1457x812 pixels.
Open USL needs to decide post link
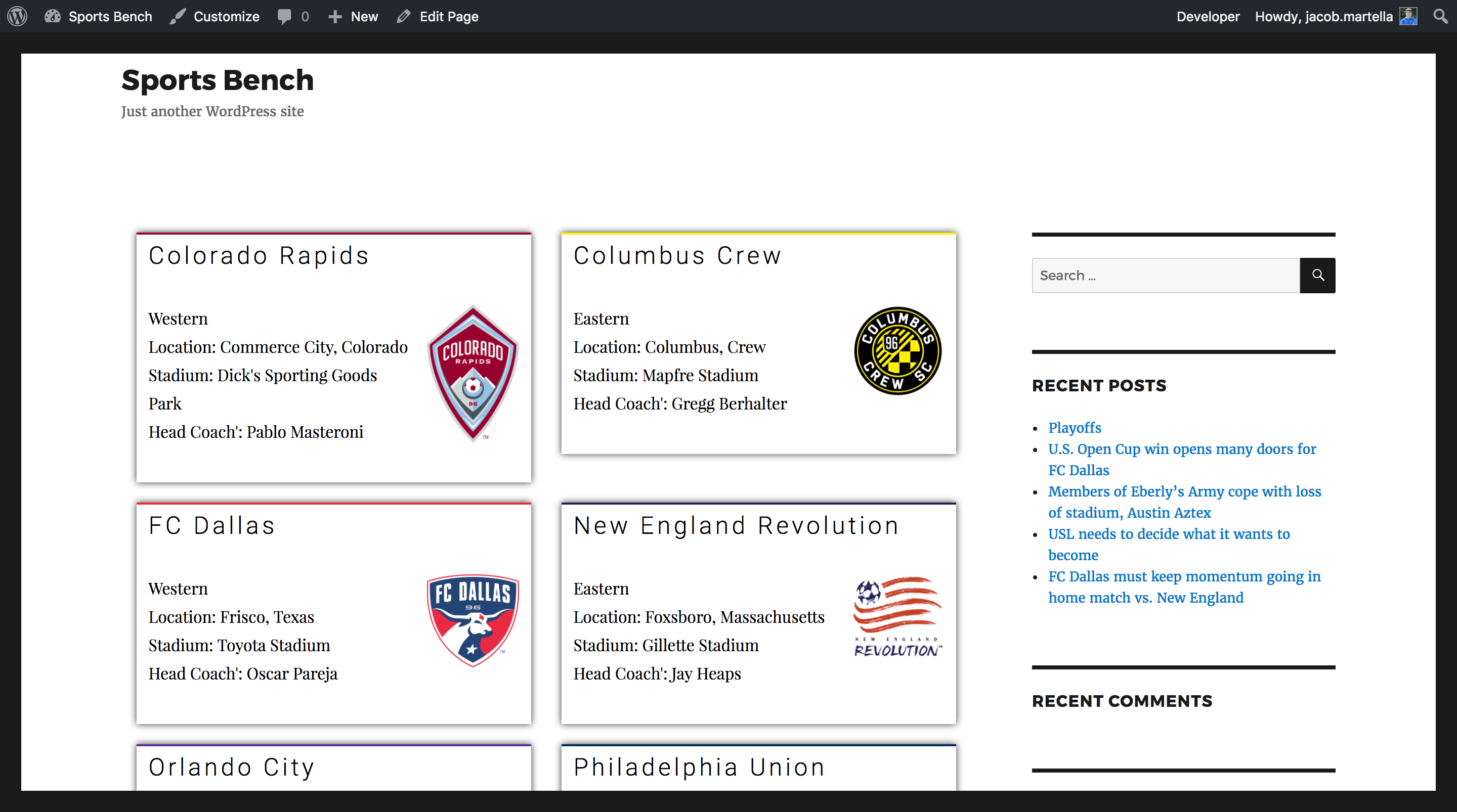(x=1169, y=534)
